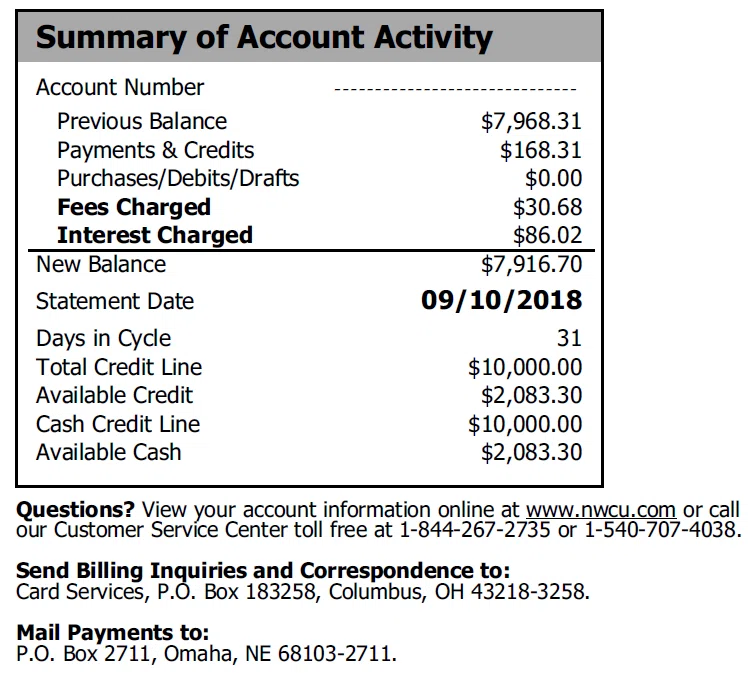Viewport: 748px width, 673px height.
Task: Select the Interest Charged label
Action: [155, 235]
